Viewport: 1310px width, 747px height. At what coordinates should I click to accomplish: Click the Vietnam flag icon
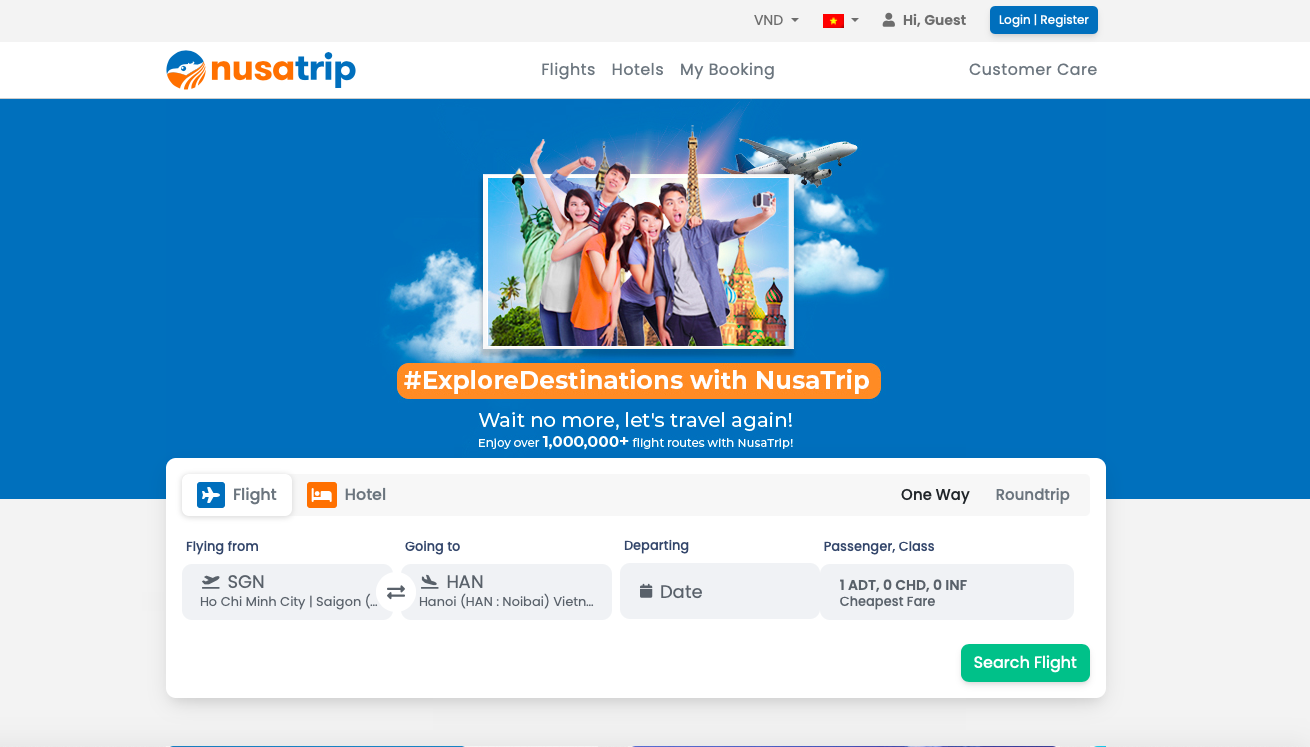point(833,21)
